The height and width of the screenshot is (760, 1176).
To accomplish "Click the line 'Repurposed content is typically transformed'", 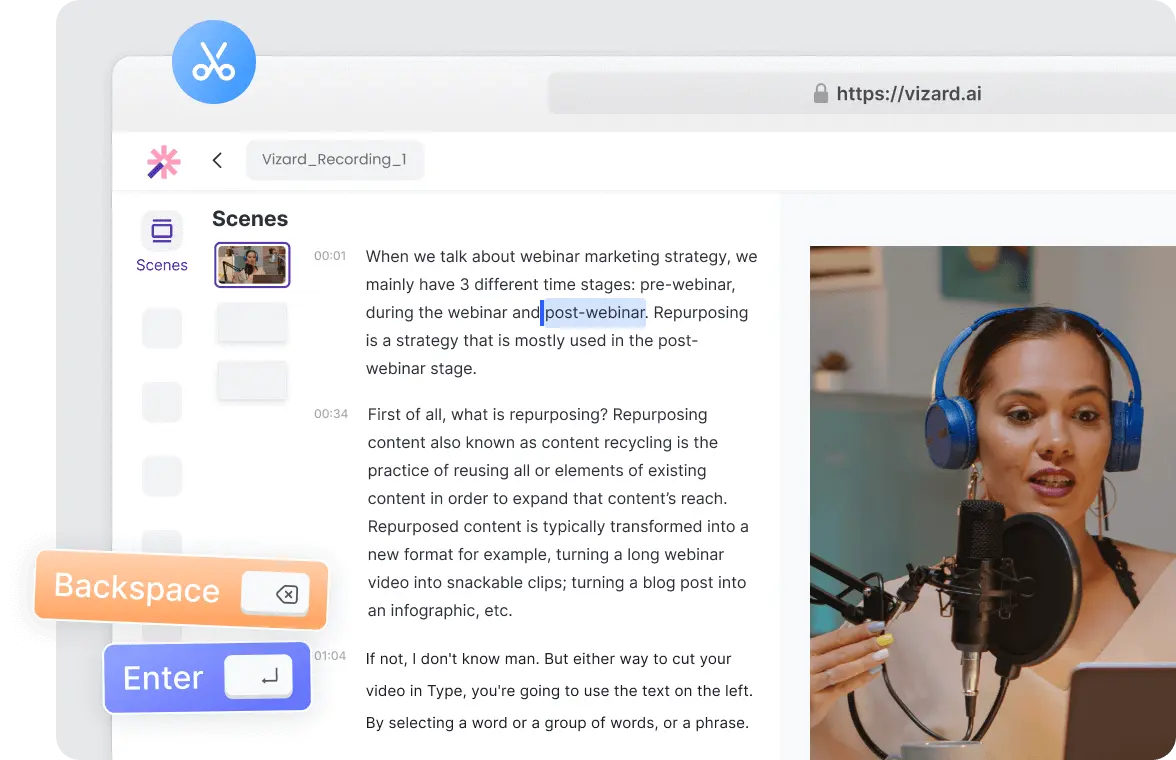I will (558, 527).
